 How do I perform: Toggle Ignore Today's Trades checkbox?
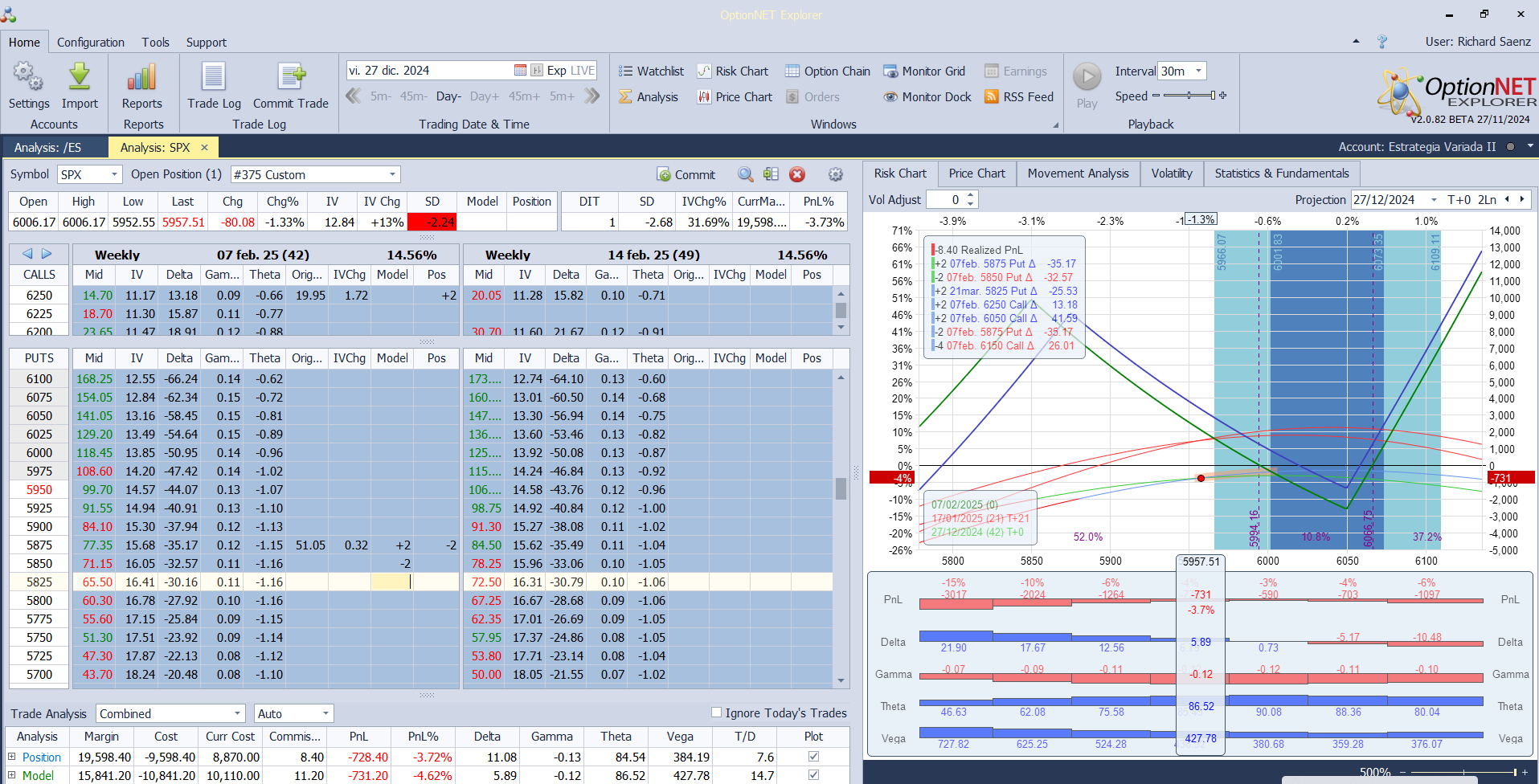point(716,713)
